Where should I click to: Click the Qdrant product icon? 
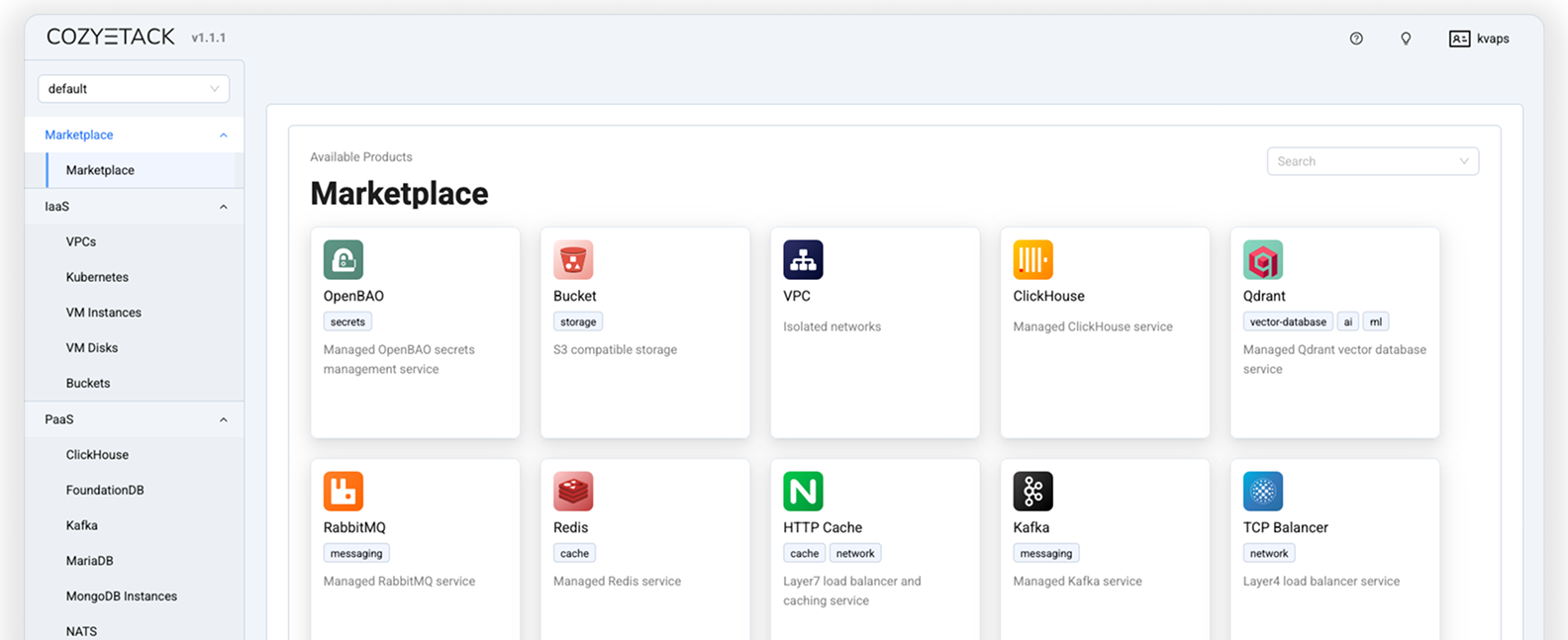[x=1263, y=259]
